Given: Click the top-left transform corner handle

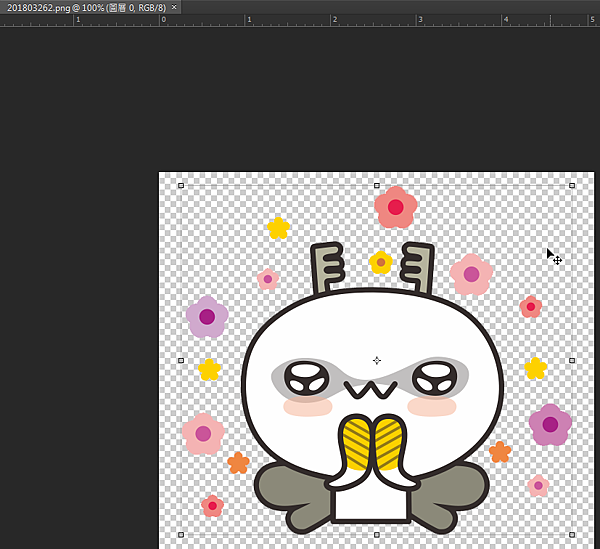Looking at the screenshot, I should click(181, 185).
